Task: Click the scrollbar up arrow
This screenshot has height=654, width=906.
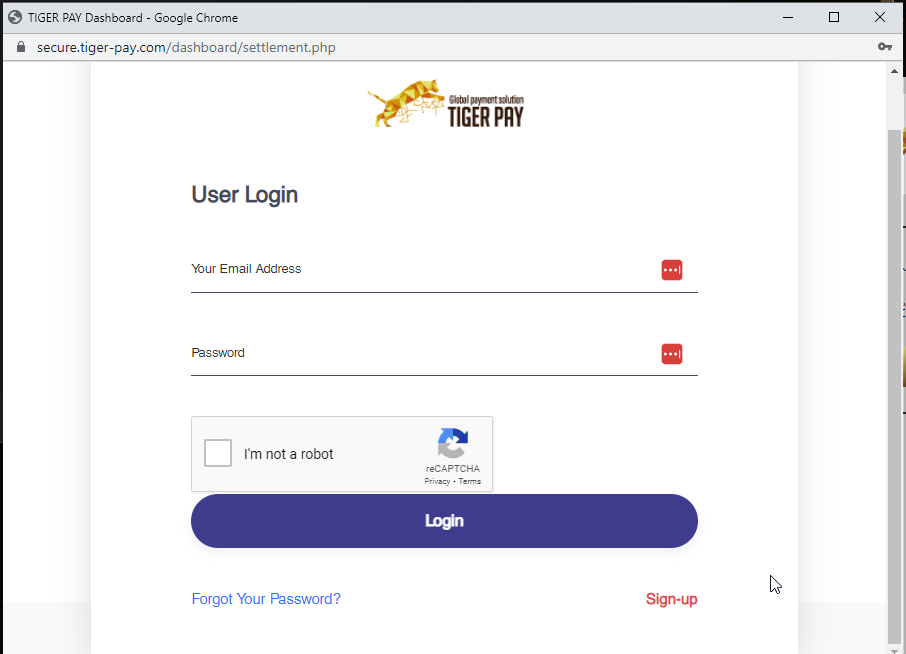Action: pyautogui.click(x=894, y=71)
